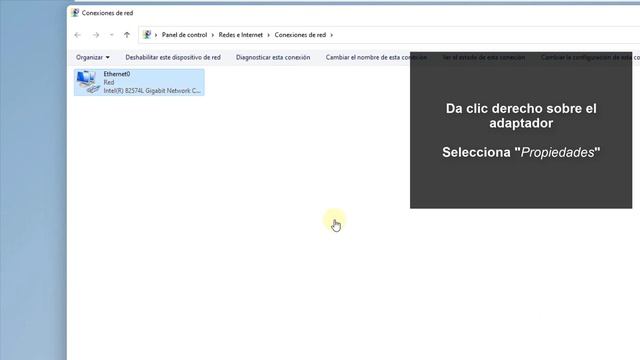Open recent locations dropdown arrow
This screenshot has height=360, width=640.
pyautogui.click(x=111, y=35)
